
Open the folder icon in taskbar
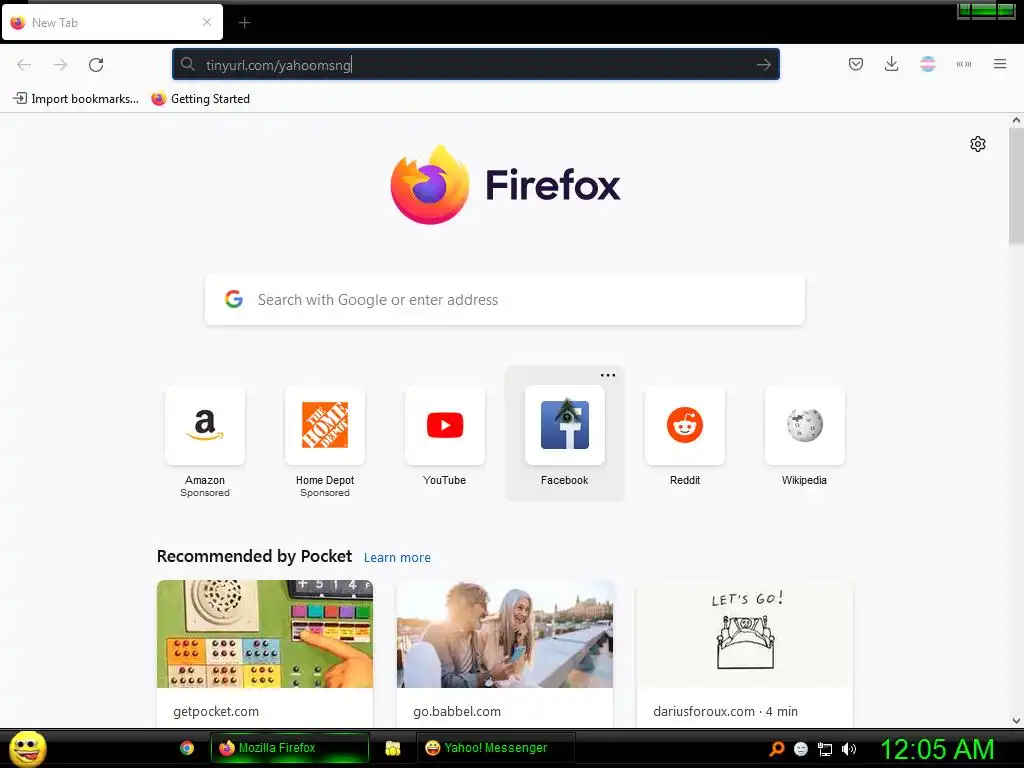coord(392,748)
